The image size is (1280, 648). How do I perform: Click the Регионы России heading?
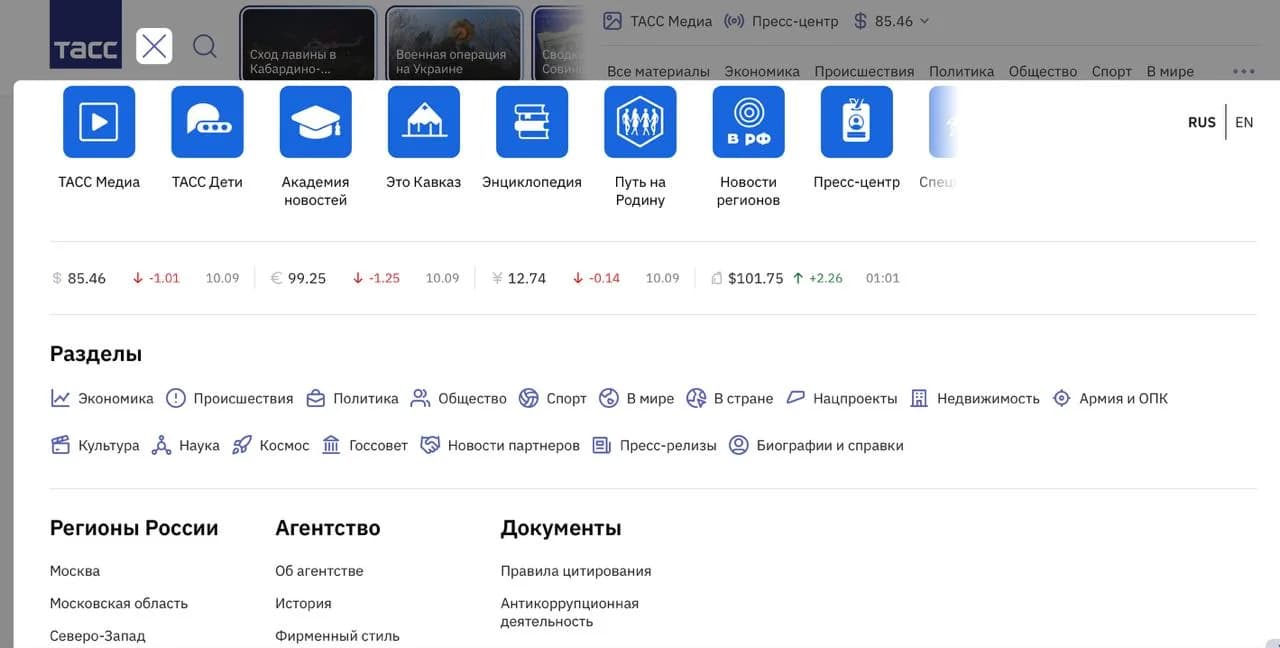[x=134, y=528]
